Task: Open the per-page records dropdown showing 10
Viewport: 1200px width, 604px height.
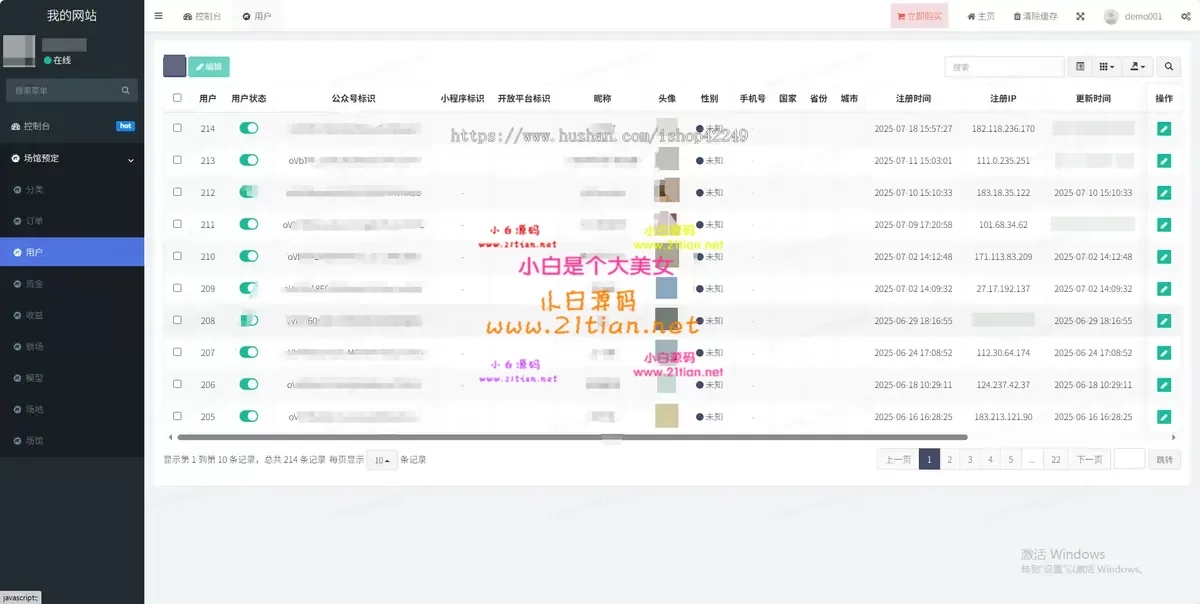Action: [x=380, y=459]
